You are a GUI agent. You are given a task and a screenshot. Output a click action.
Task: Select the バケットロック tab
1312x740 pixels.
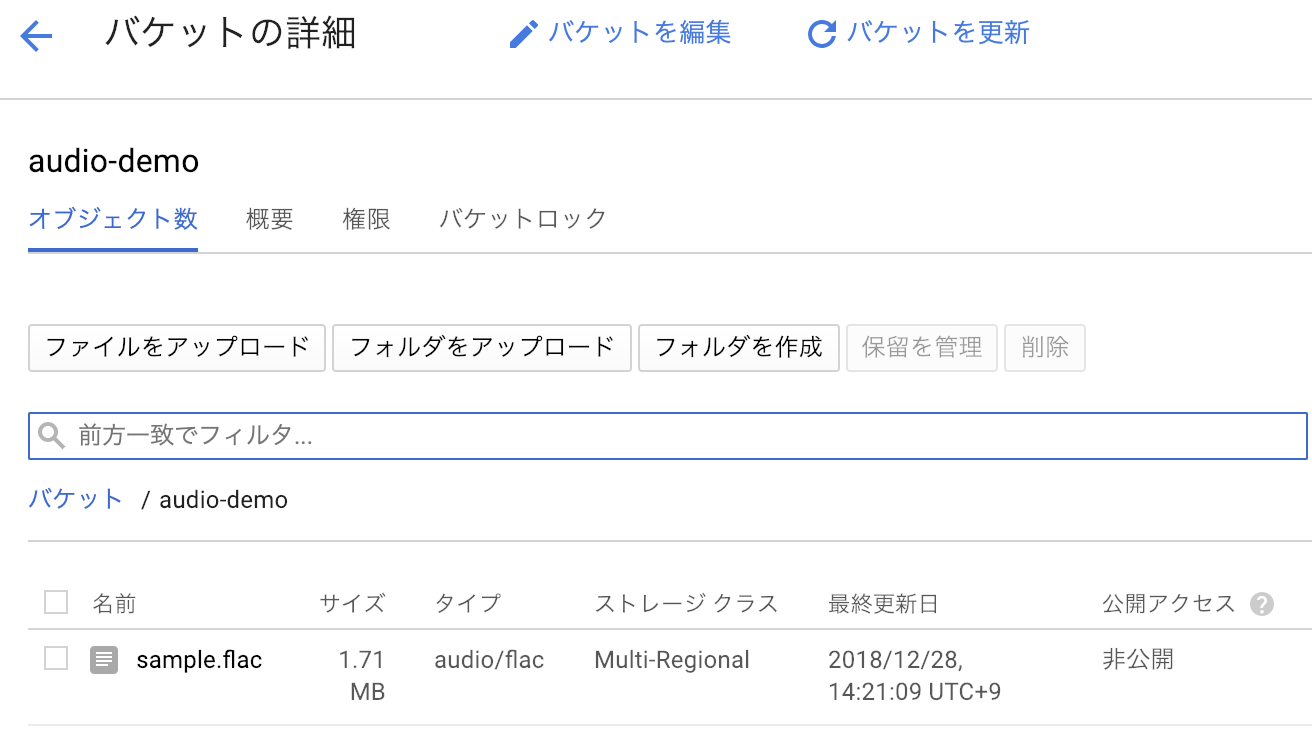point(523,219)
